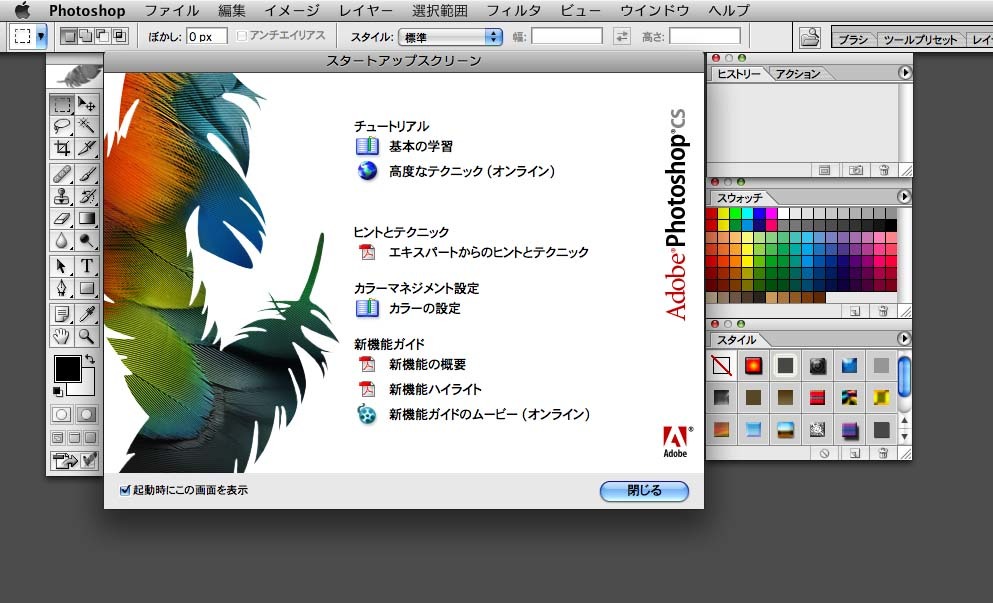This screenshot has width=993, height=603.
Task: Swap foreground and background colors
Action: click(90, 359)
